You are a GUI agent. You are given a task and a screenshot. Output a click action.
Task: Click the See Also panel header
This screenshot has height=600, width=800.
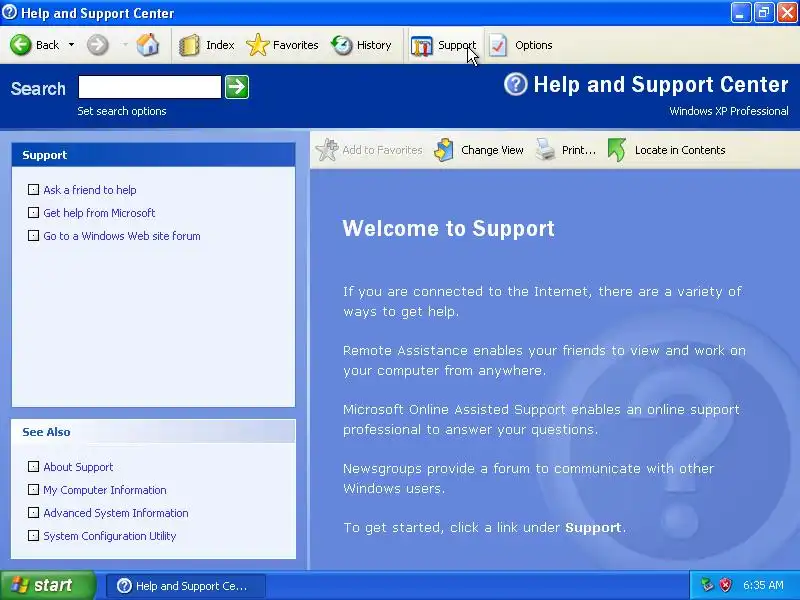tap(154, 432)
